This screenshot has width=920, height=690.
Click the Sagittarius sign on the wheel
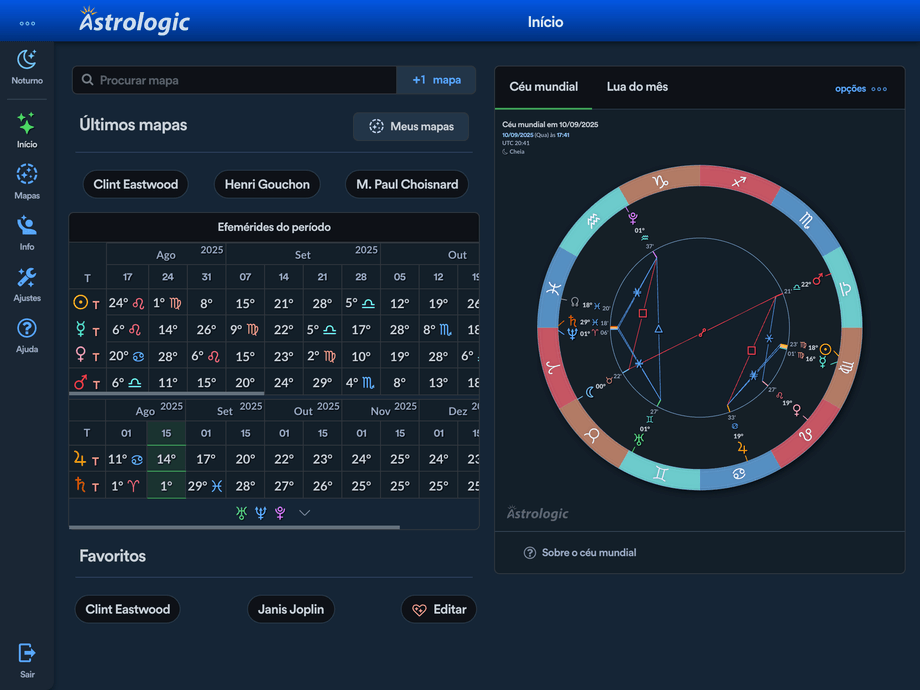coord(739,181)
